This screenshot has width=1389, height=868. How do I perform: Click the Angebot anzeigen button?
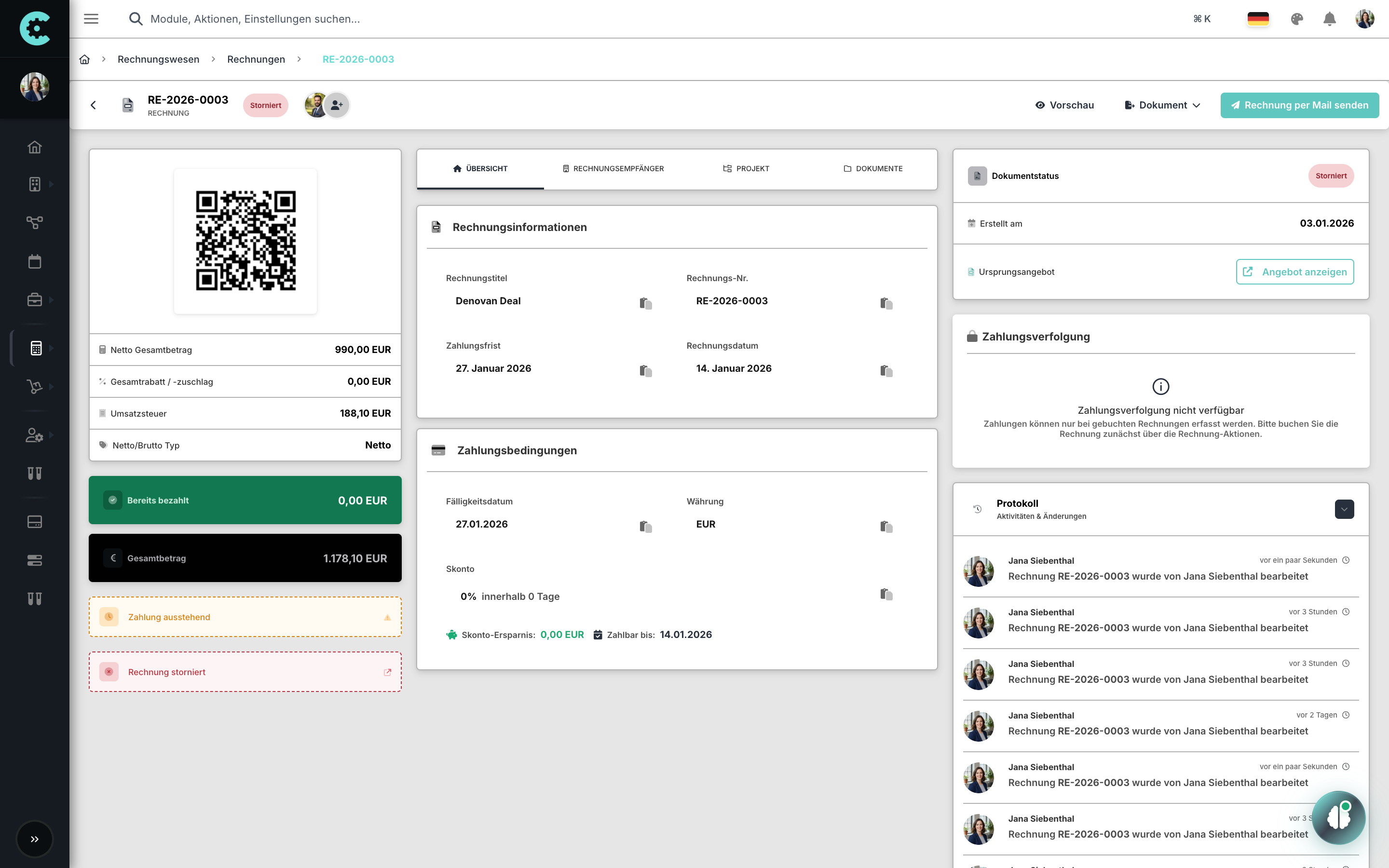pyautogui.click(x=1294, y=271)
